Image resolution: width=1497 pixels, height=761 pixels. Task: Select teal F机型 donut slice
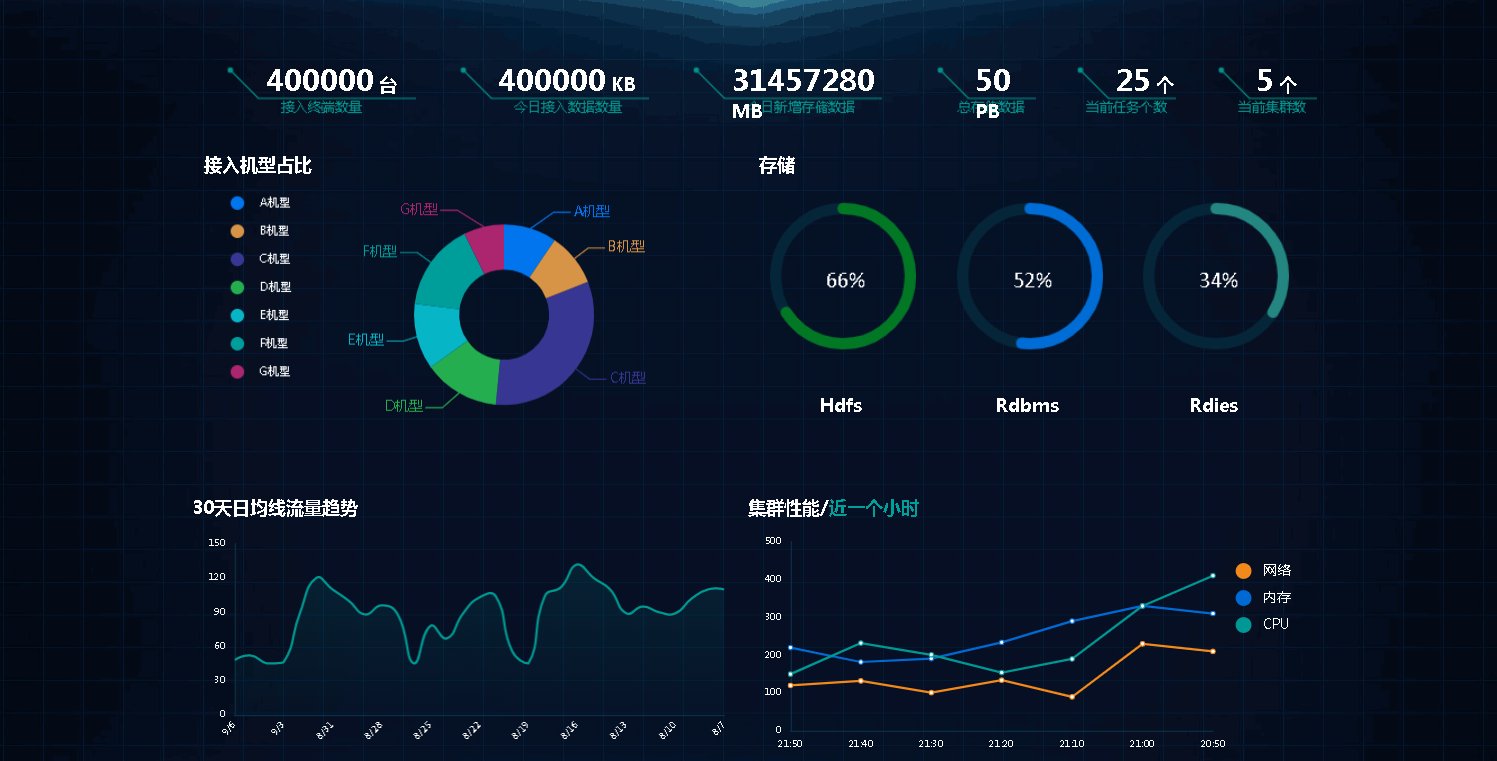443,270
